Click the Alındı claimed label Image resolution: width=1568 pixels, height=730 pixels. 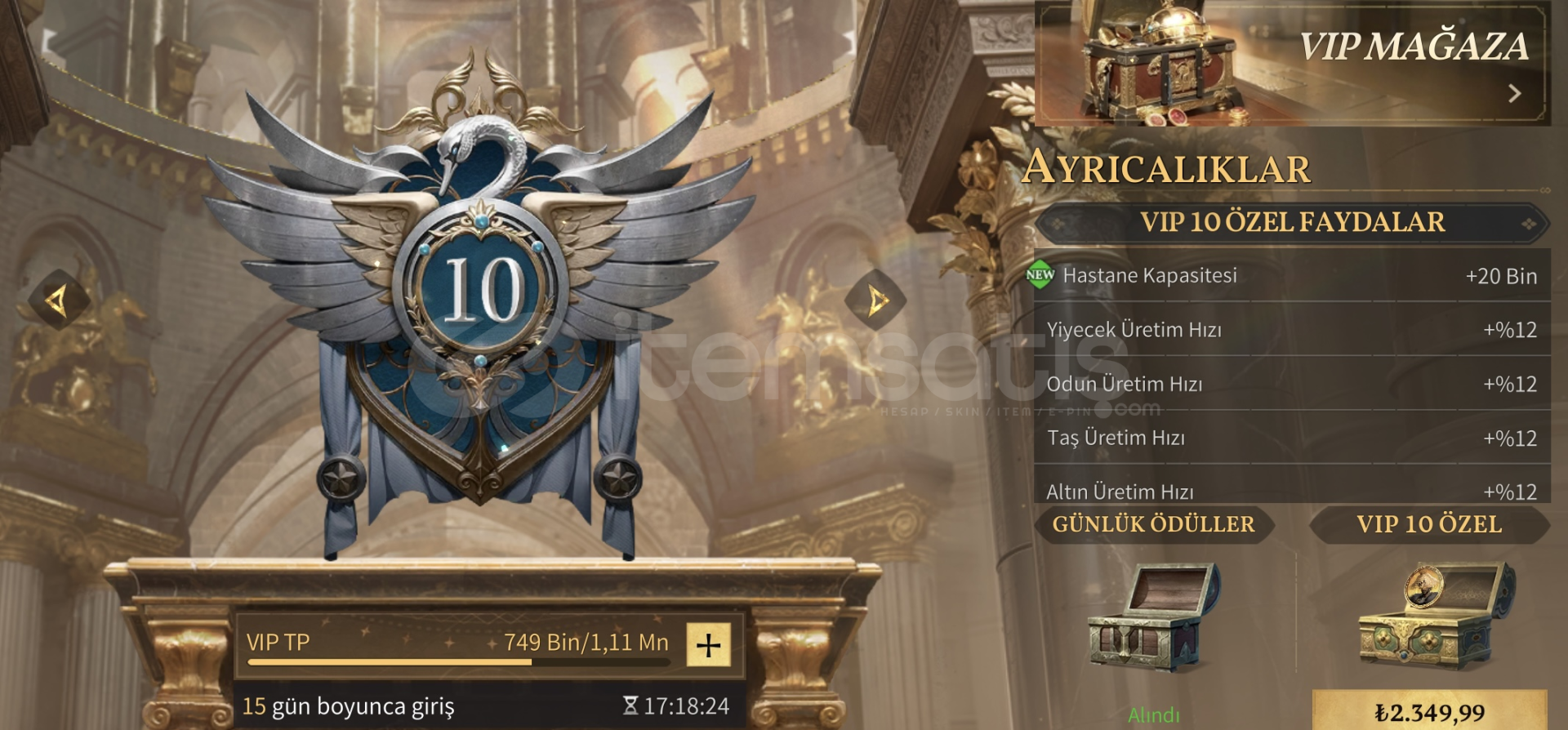pos(1153,715)
